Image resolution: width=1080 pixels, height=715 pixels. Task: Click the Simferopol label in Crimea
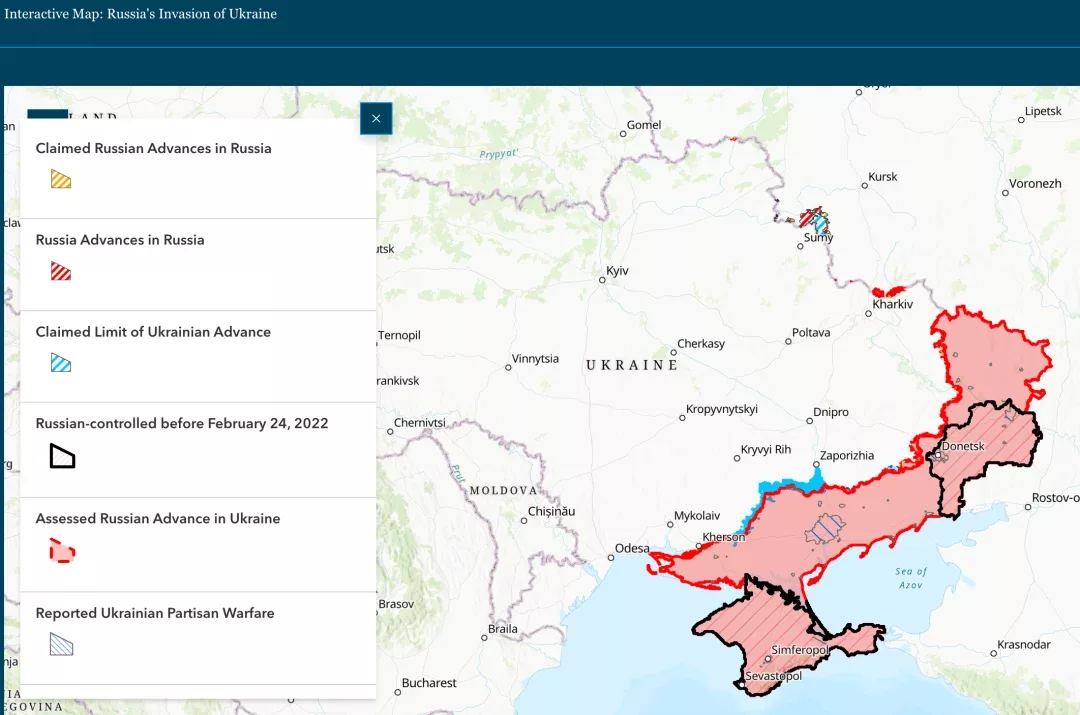click(x=800, y=650)
